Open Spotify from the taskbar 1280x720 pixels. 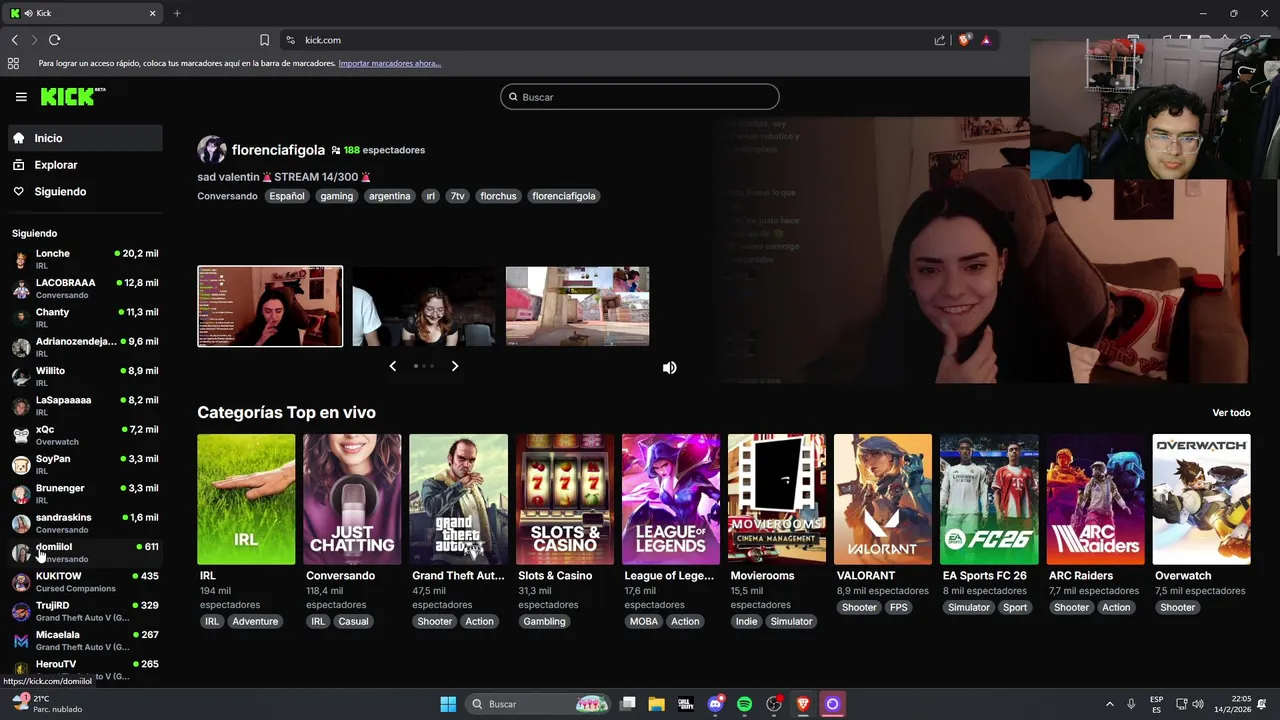[744, 704]
